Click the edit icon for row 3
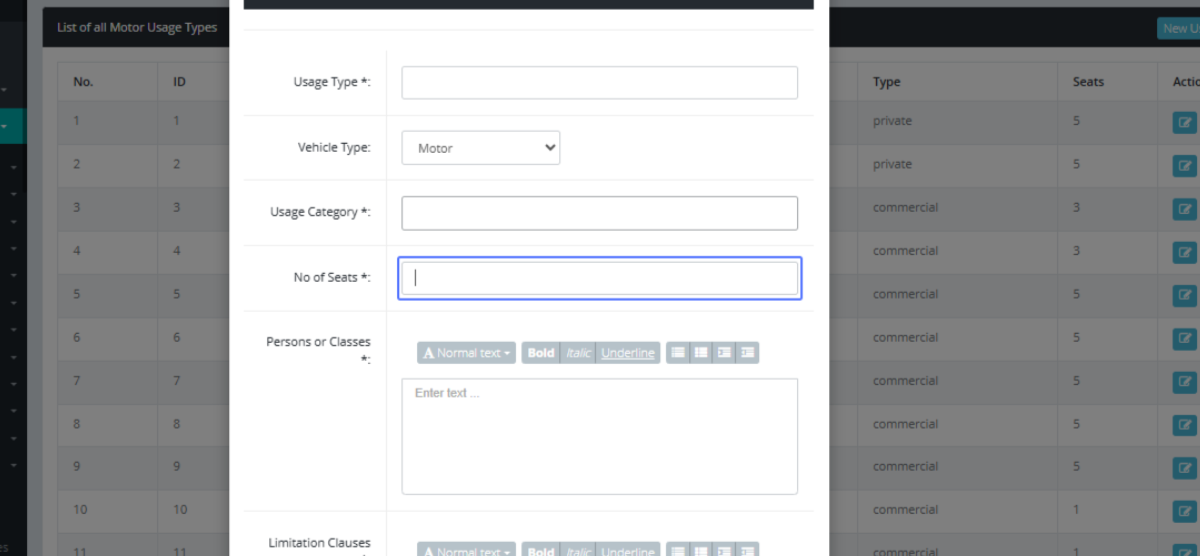Screen dimensions: 1200x556 click(1185, 209)
